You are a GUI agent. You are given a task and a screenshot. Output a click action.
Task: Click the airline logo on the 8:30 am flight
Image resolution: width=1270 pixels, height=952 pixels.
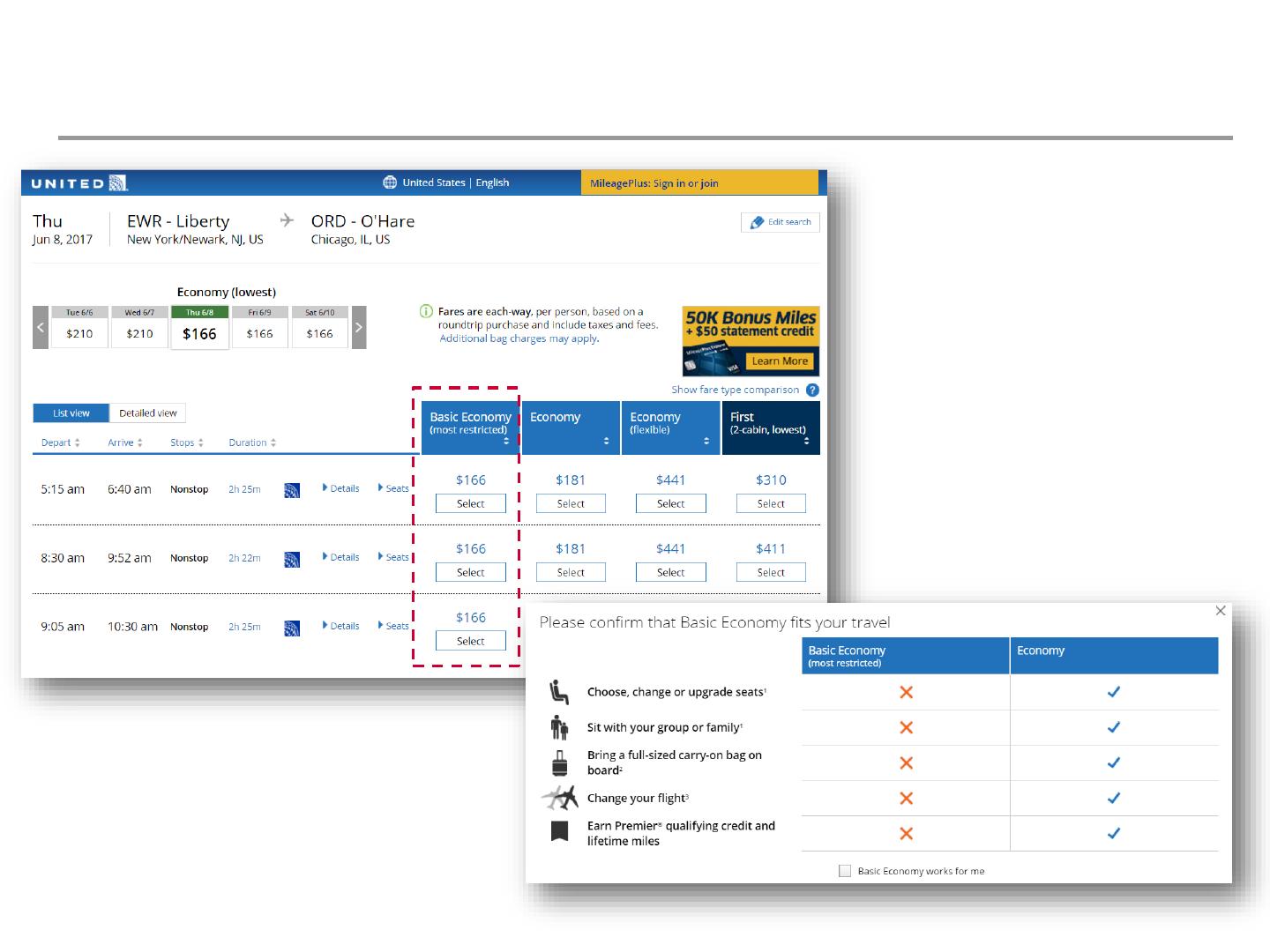[x=292, y=559]
